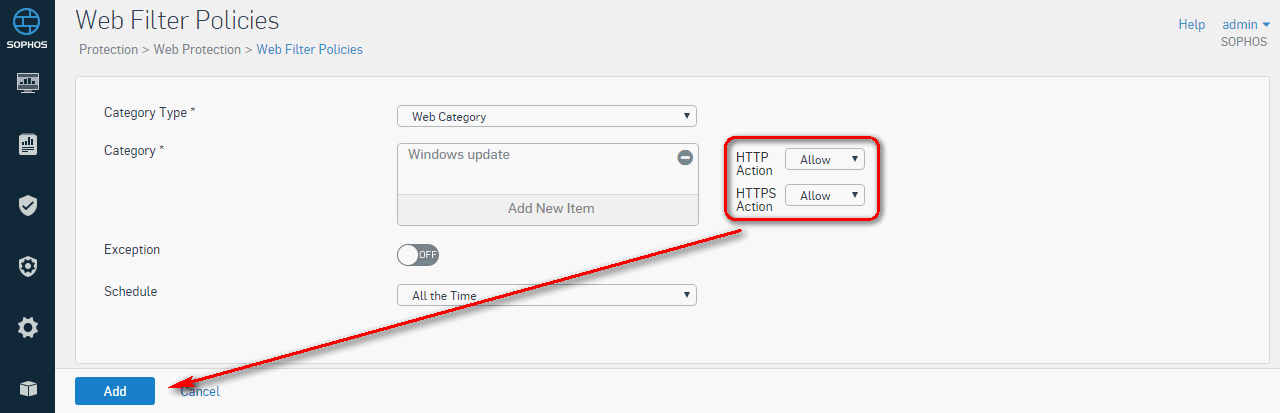Open the Help link

(1192, 24)
